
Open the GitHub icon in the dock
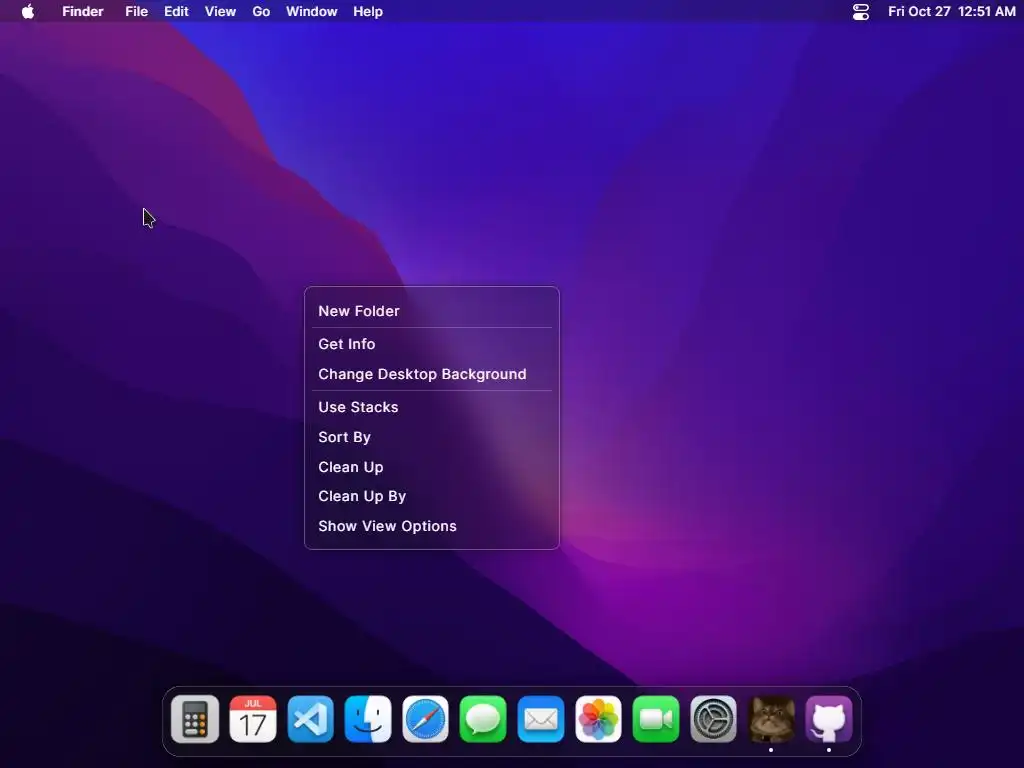[x=829, y=719]
